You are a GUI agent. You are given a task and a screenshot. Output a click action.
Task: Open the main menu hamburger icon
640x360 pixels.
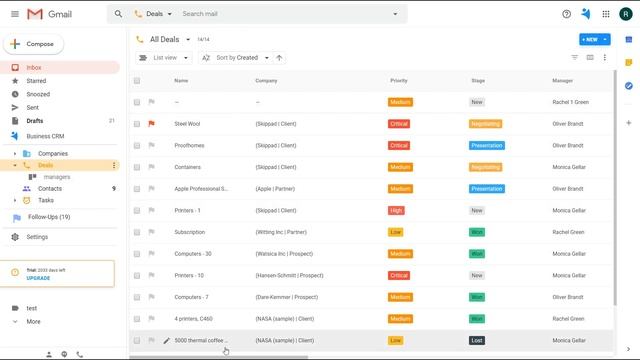point(15,14)
